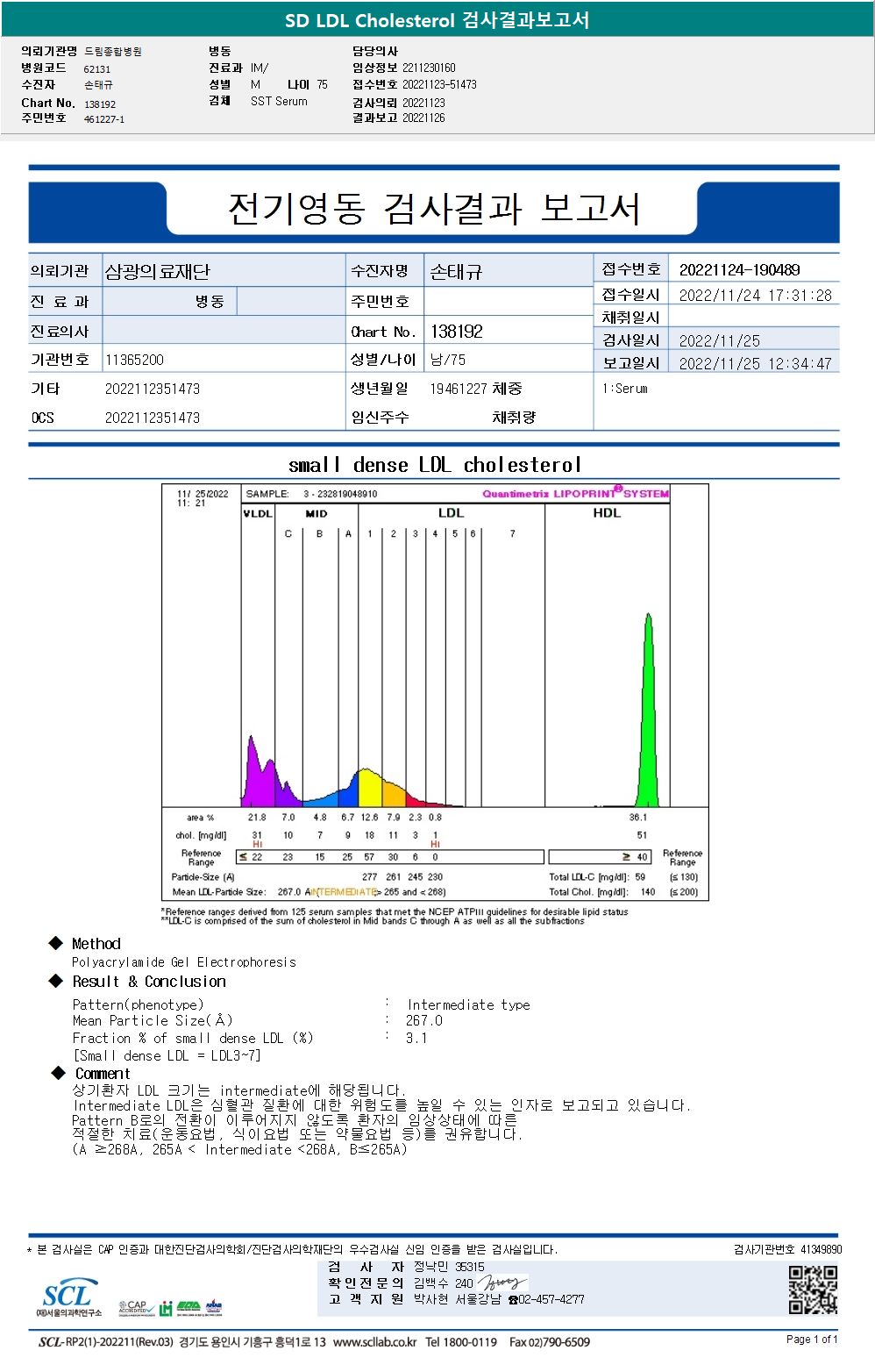Click hospital code value '62131'

click(x=97, y=69)
